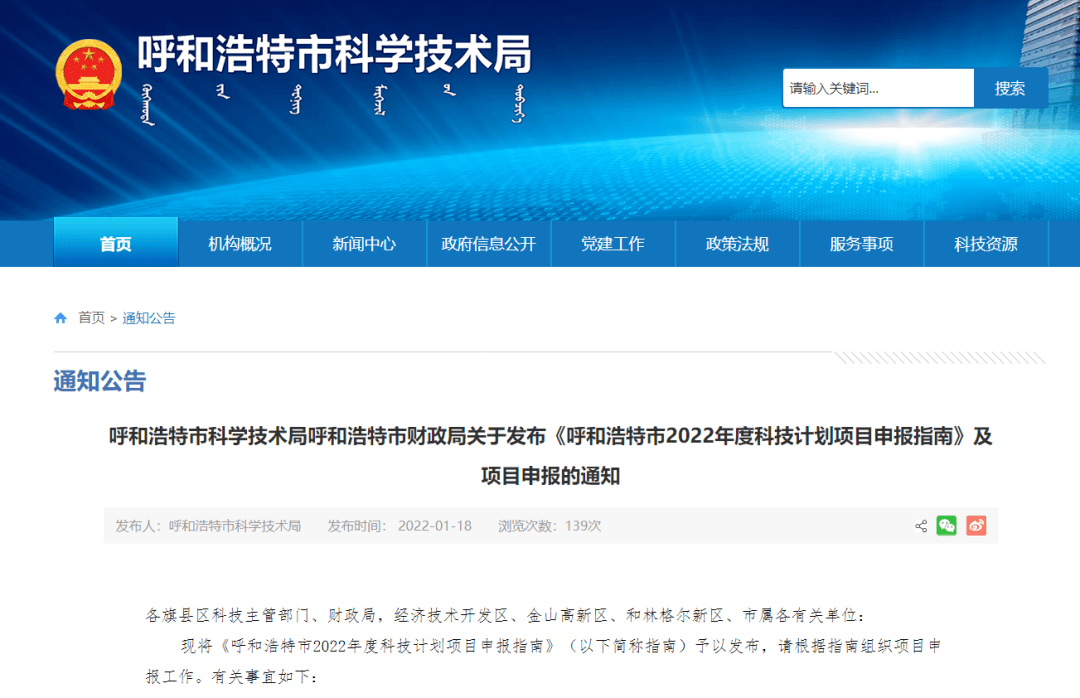Share the article via the WeChat icon
The image size is (1080, 698).
tap(946, 526)
